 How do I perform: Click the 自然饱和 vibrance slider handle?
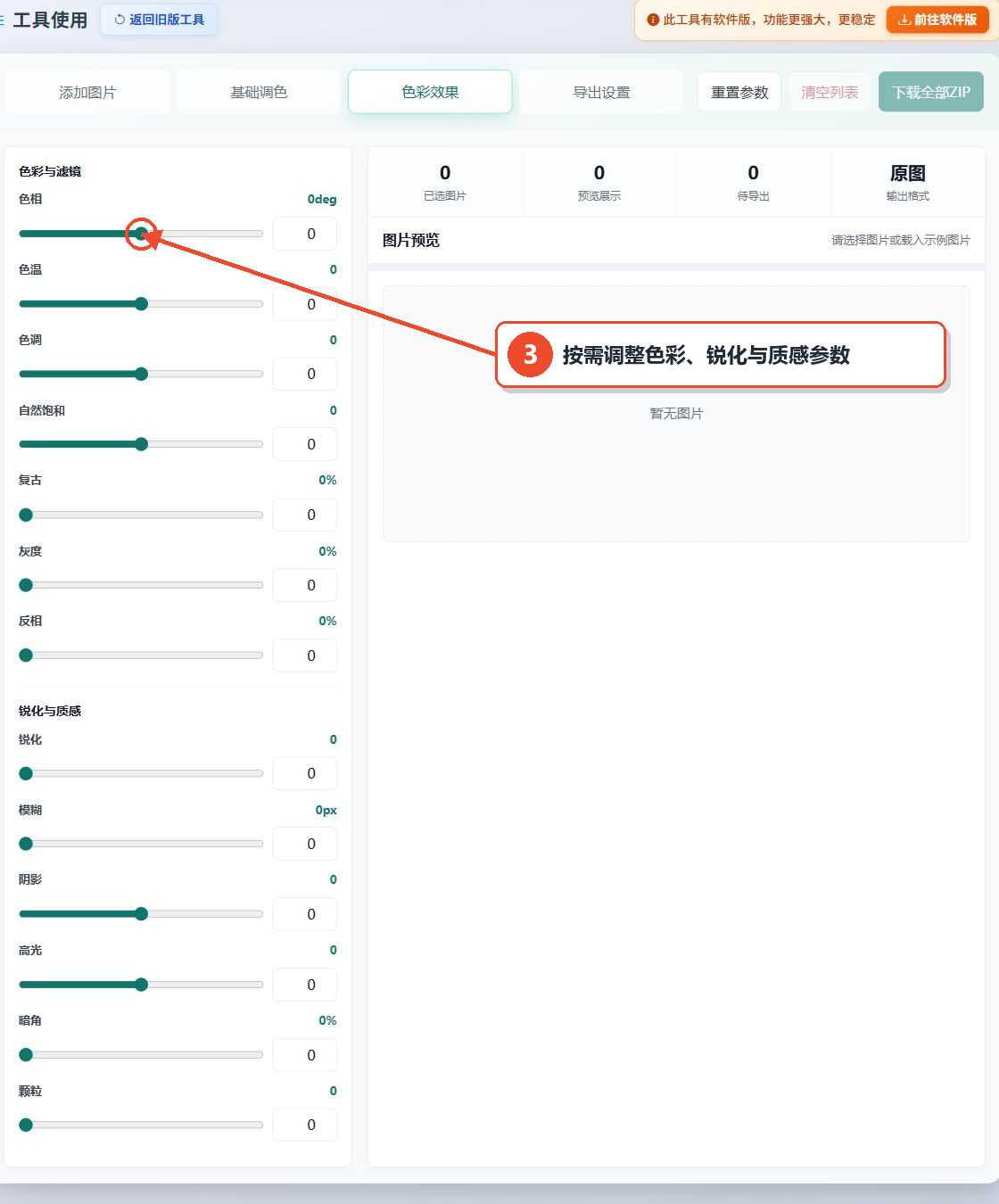[141, 444]
